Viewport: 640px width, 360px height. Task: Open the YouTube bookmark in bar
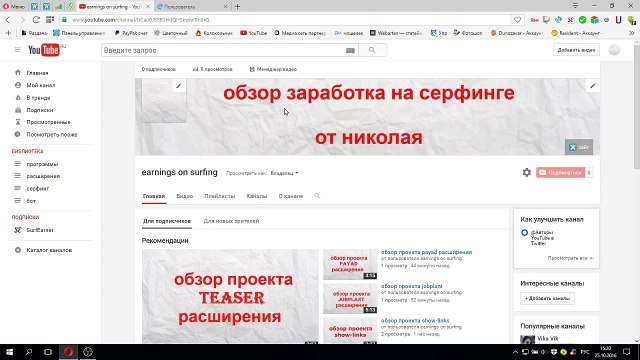pyautogui.click(x=253, y=33)
